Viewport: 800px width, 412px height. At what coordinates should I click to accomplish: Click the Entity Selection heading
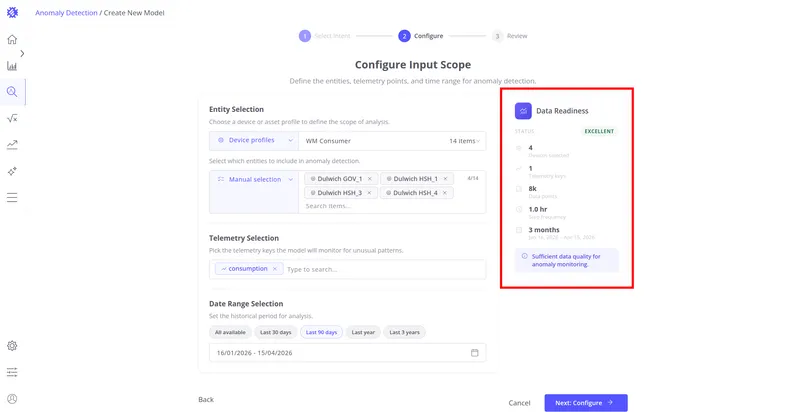[x=236, y=109]
